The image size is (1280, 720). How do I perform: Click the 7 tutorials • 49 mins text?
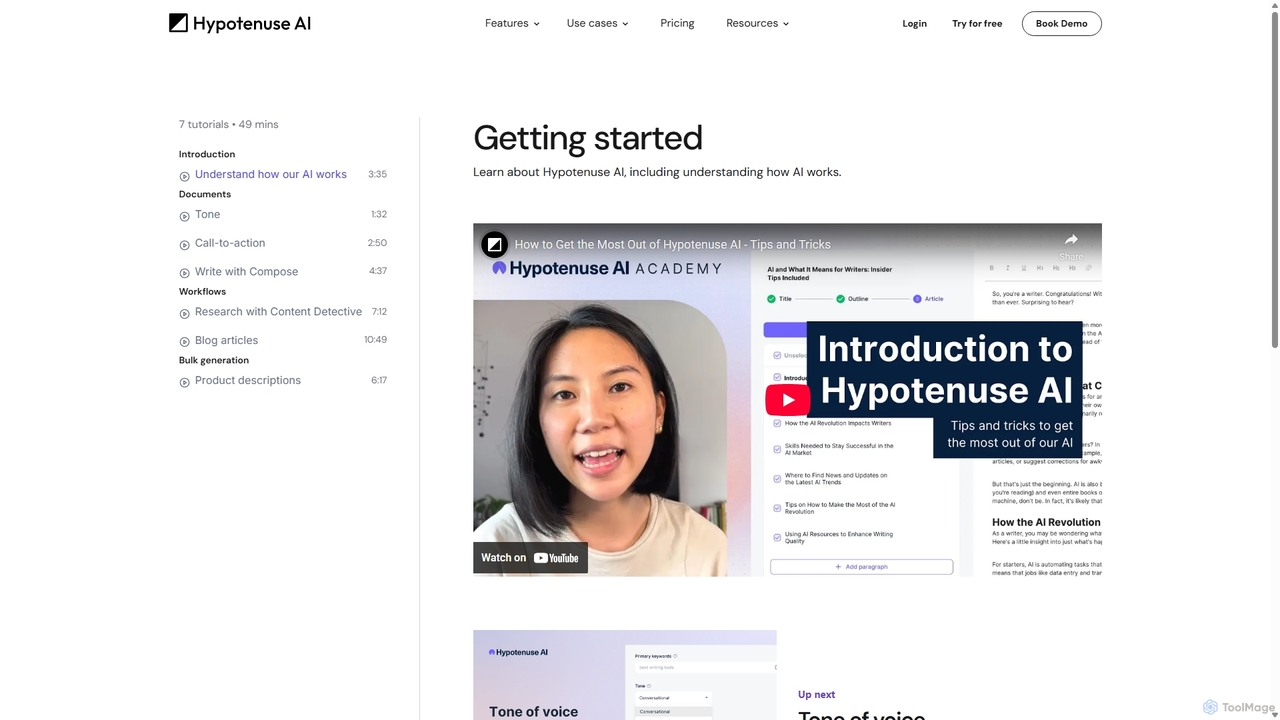(229, 124)
